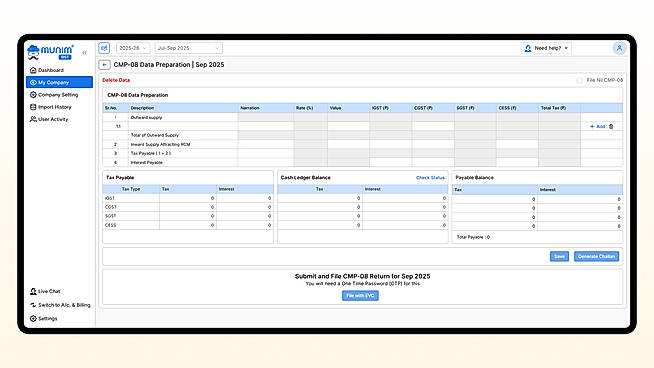Click the Narration field in row 1.1

point(266,126)
